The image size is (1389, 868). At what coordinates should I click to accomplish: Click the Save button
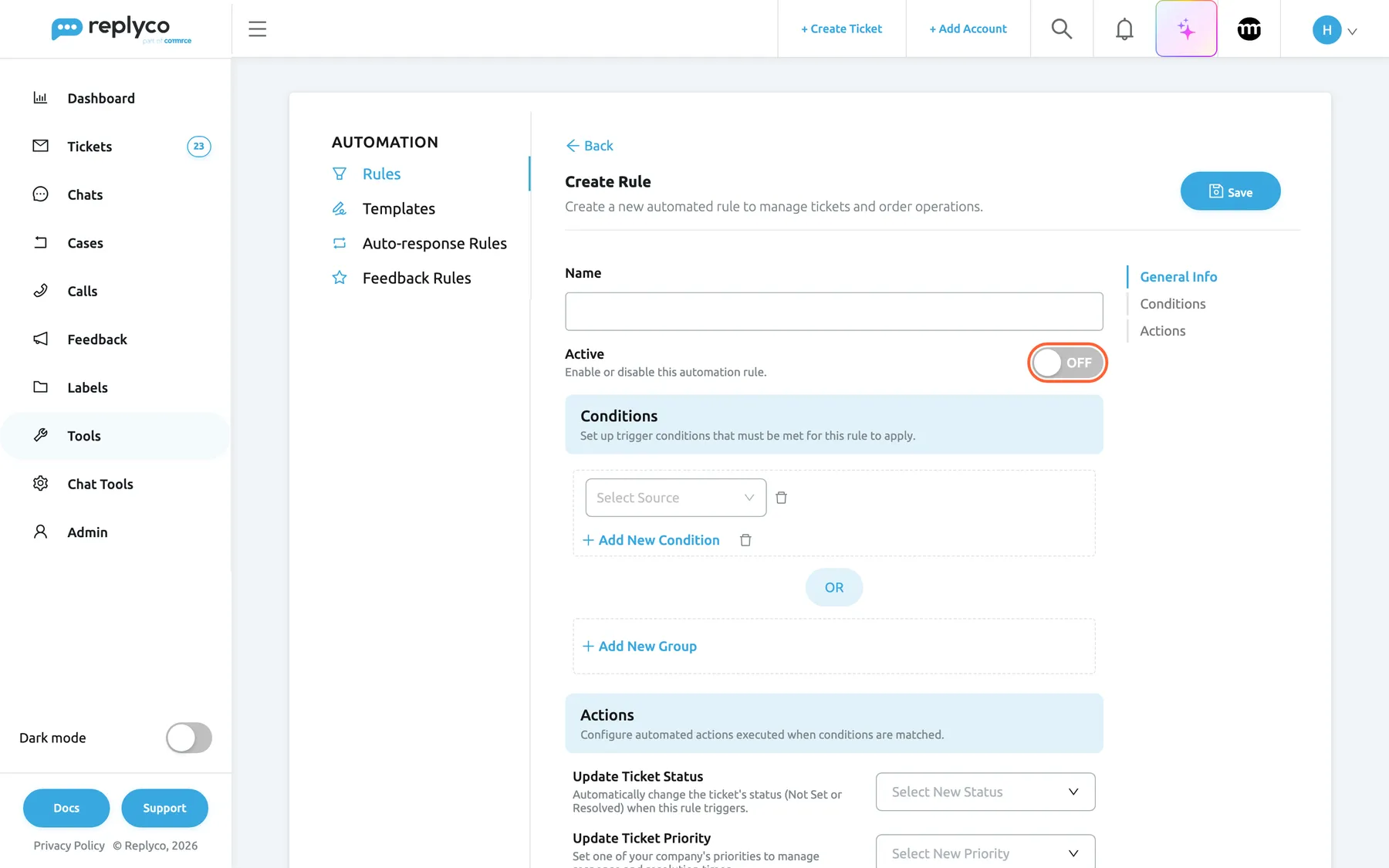tap(1230, 191)
